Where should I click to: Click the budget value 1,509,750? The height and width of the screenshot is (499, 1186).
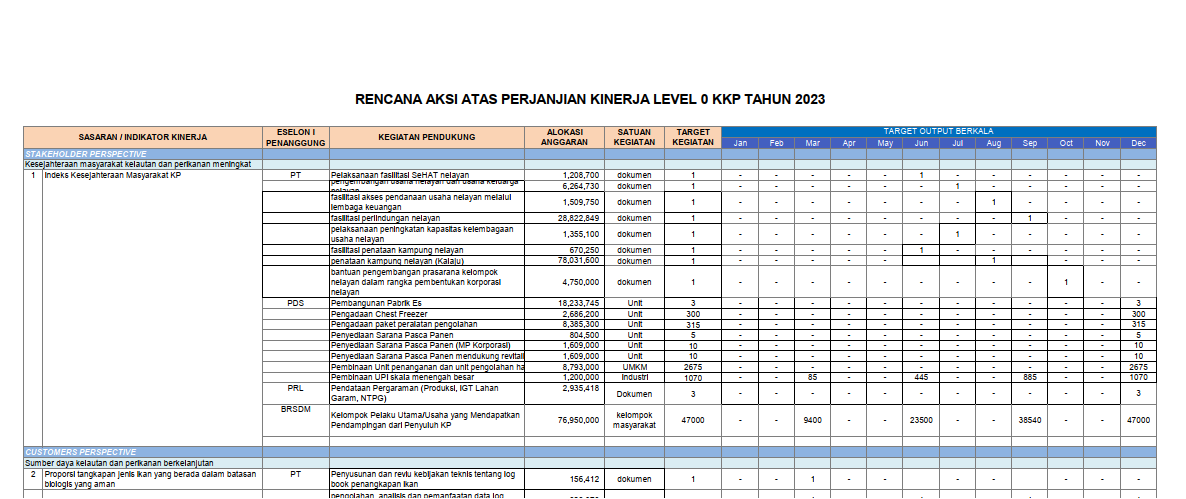[x=581, y=202]
